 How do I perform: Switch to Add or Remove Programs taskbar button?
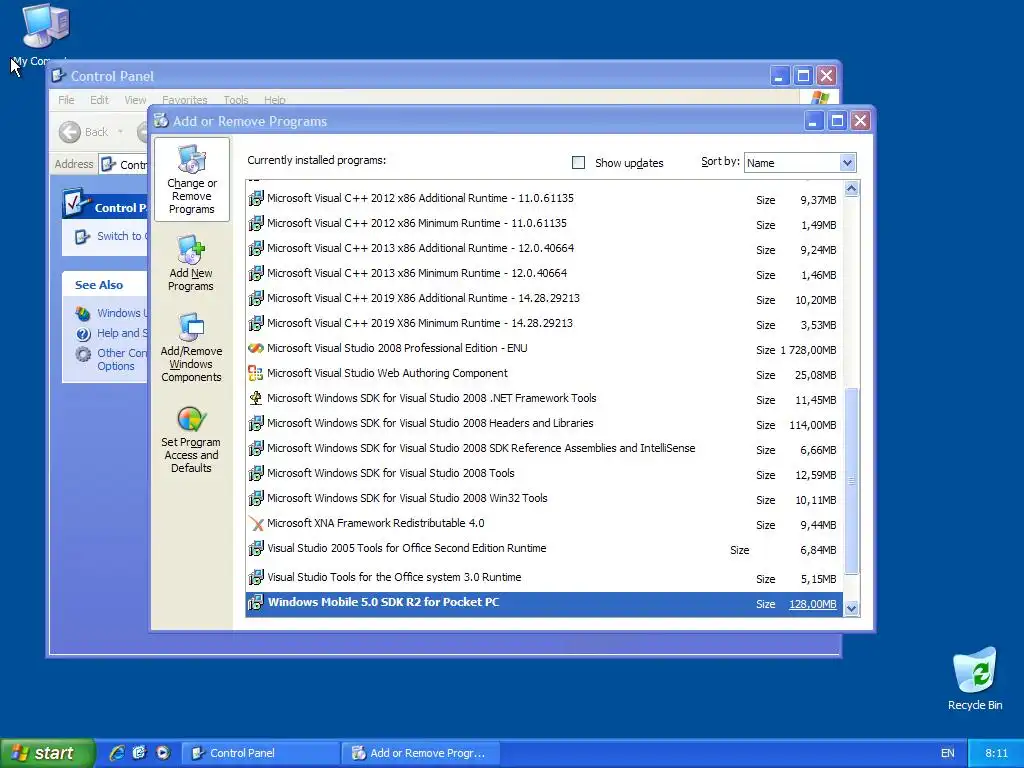(x=421, y=753)
